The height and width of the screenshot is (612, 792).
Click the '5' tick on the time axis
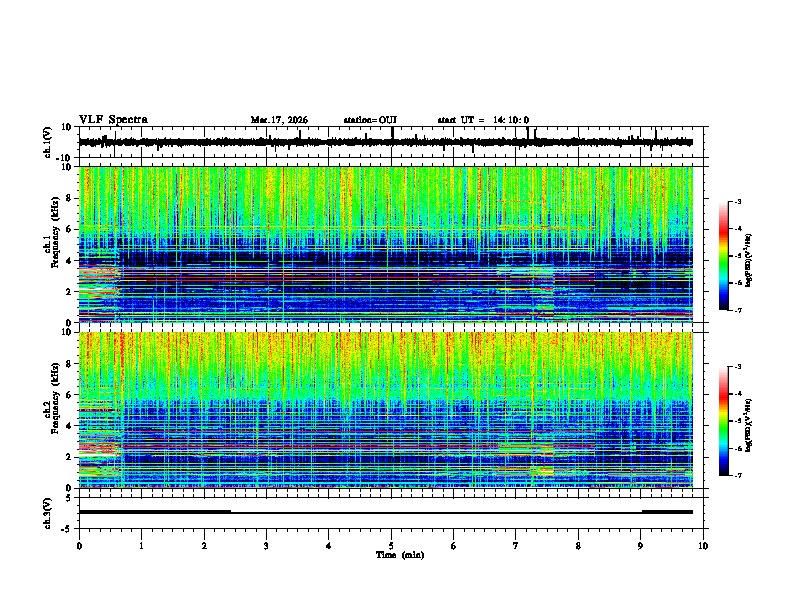[x=391, y=546]
